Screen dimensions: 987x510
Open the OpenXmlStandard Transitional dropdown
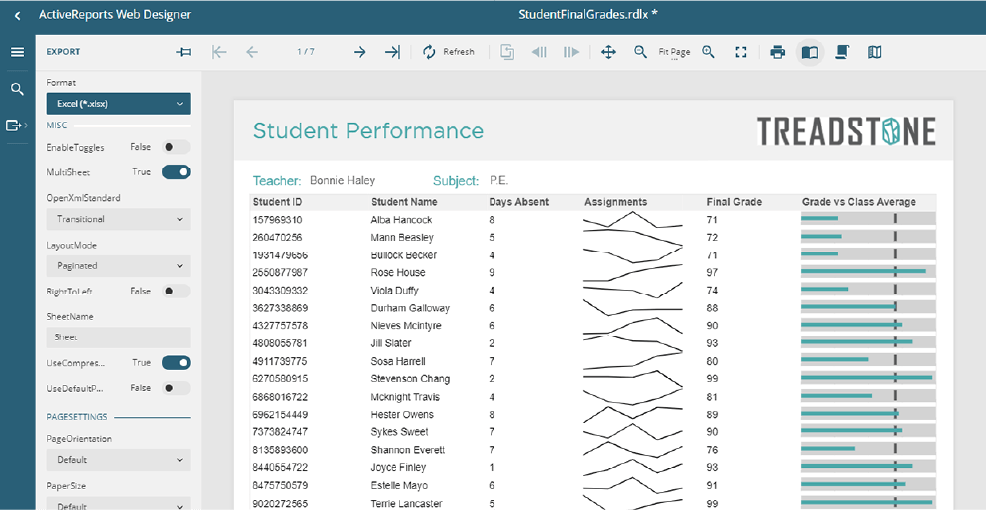(118, 219)
